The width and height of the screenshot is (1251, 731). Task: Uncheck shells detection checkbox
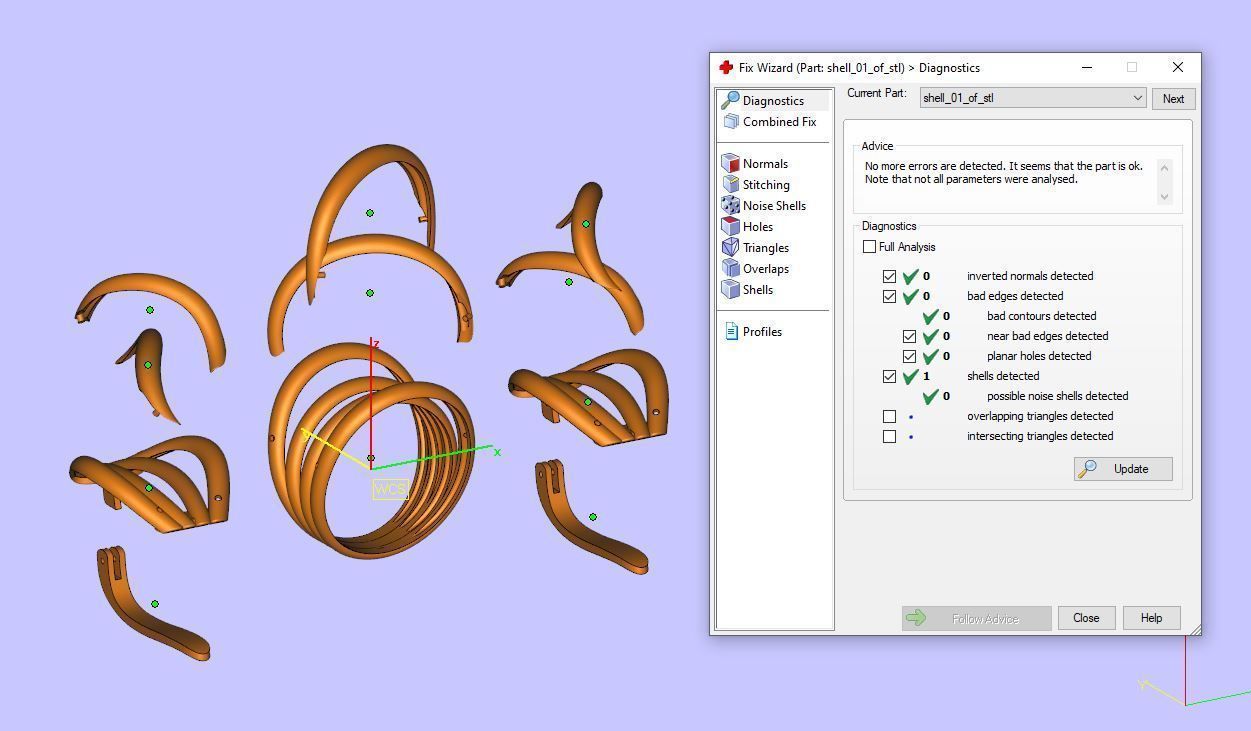[x=889, y=376]
